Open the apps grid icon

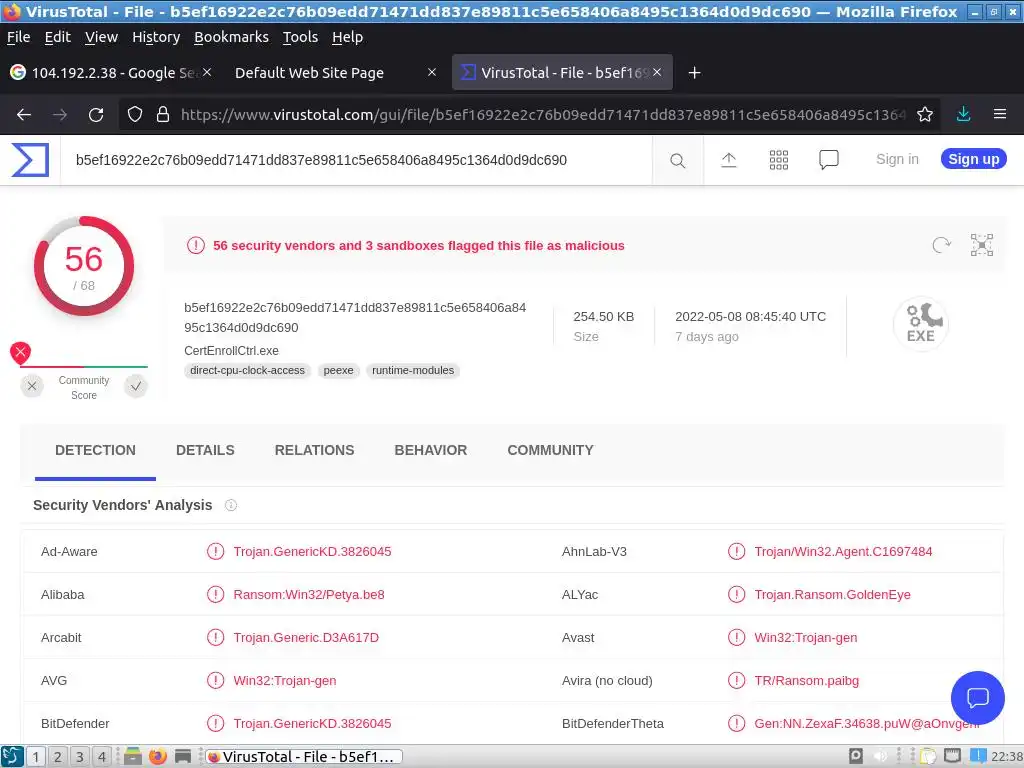[778, 159]
